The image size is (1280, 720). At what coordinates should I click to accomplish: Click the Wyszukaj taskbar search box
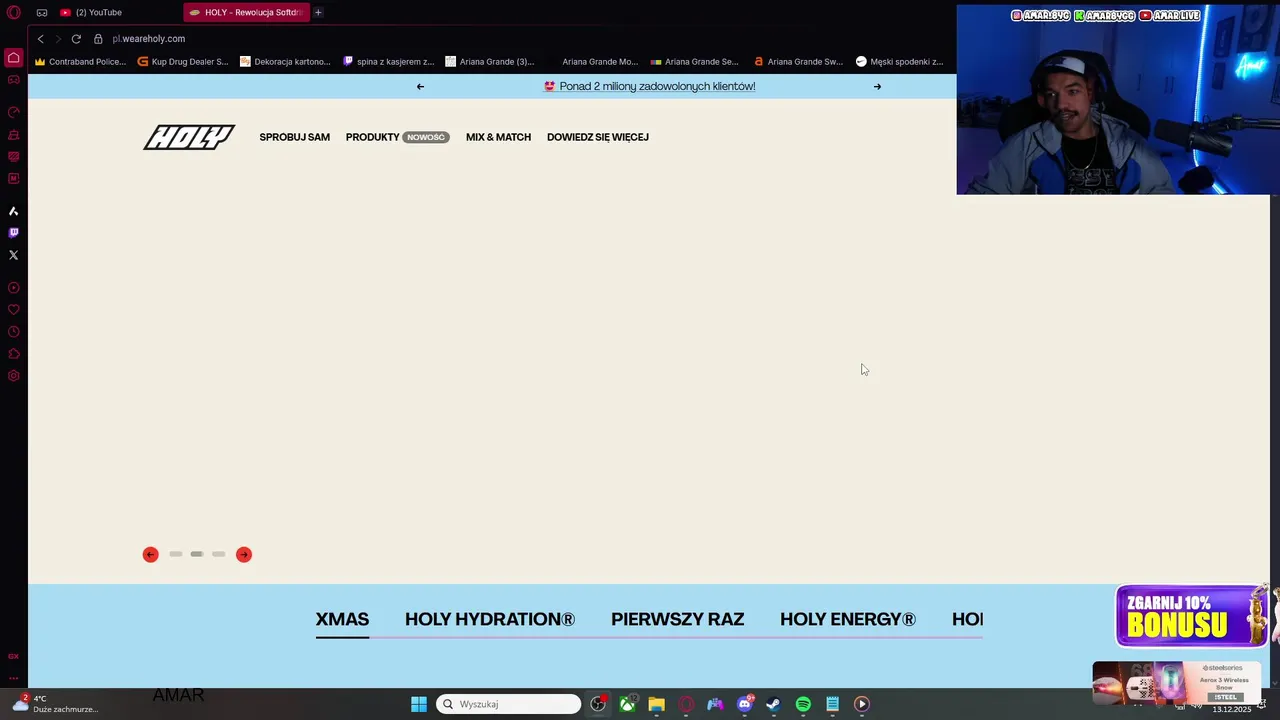pos(508,704)
